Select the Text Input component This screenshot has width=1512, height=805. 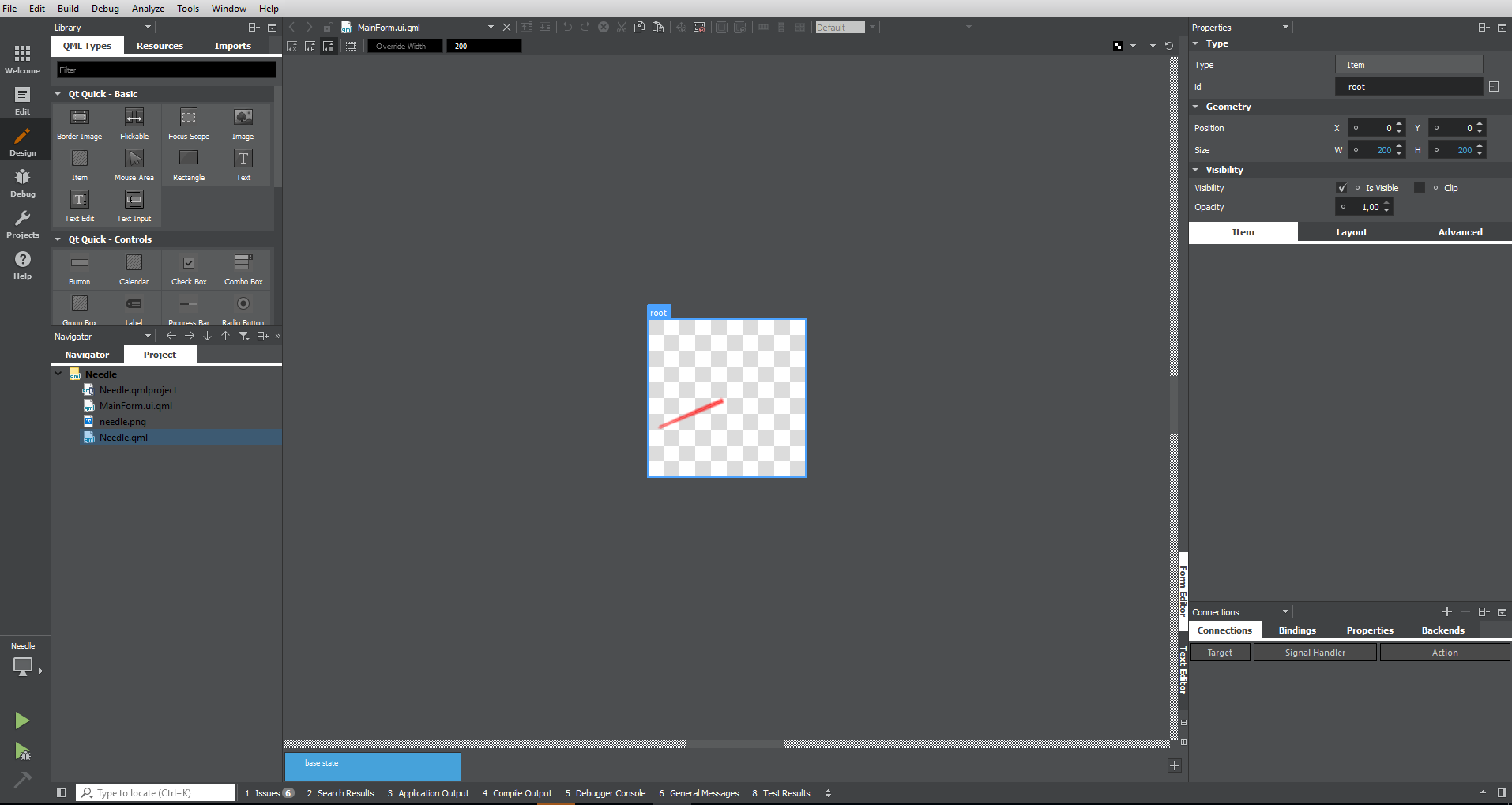click(134, 205)
